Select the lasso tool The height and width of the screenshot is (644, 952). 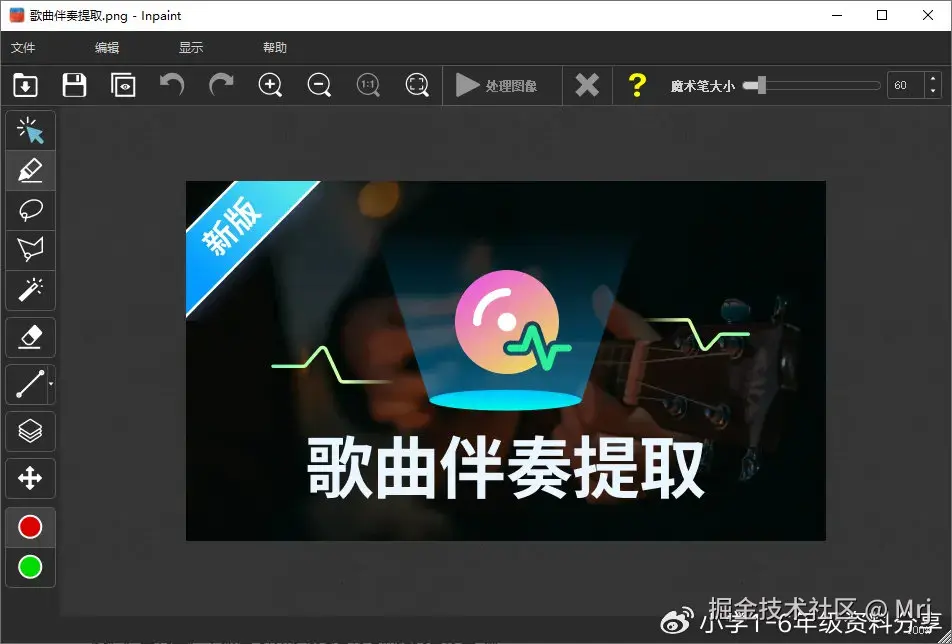tap(30, 210)
